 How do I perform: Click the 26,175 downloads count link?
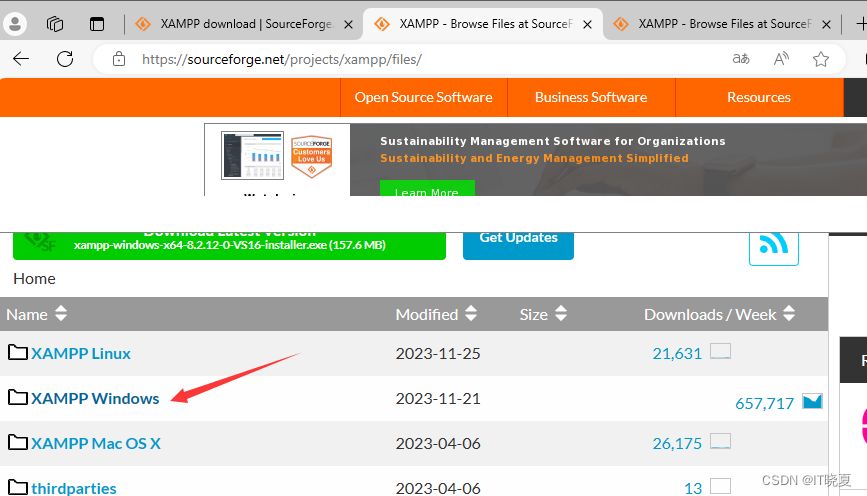pos(677,443)
